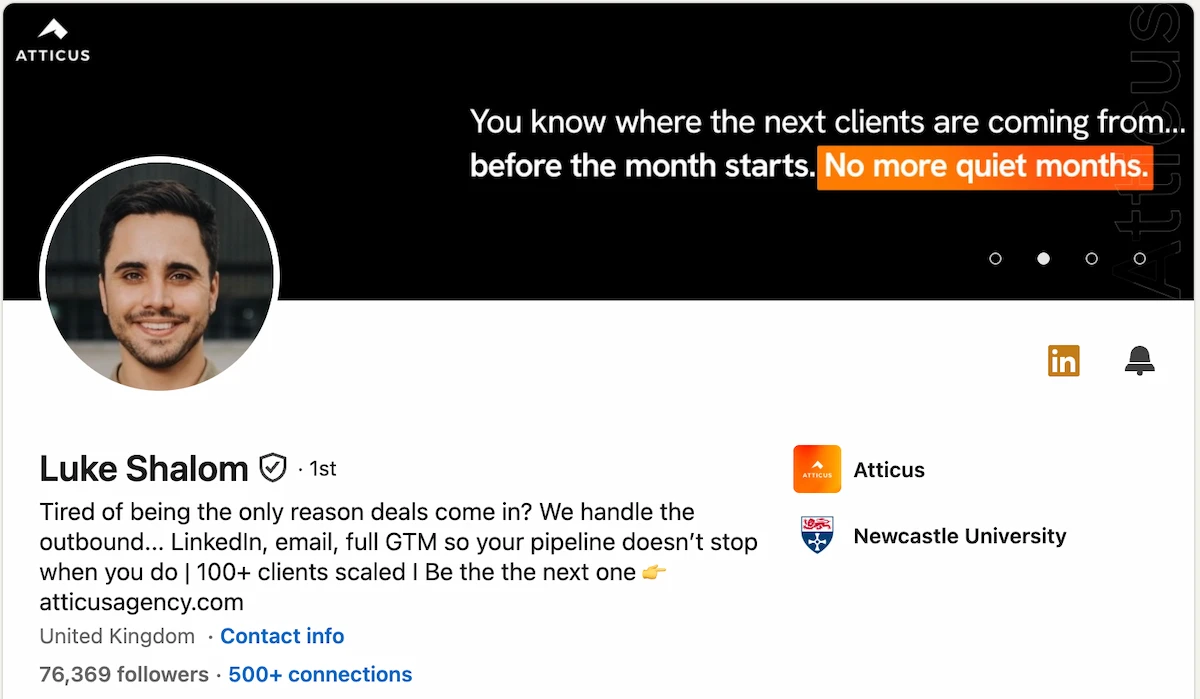Click the LinkedIn logo icon

1063,360
